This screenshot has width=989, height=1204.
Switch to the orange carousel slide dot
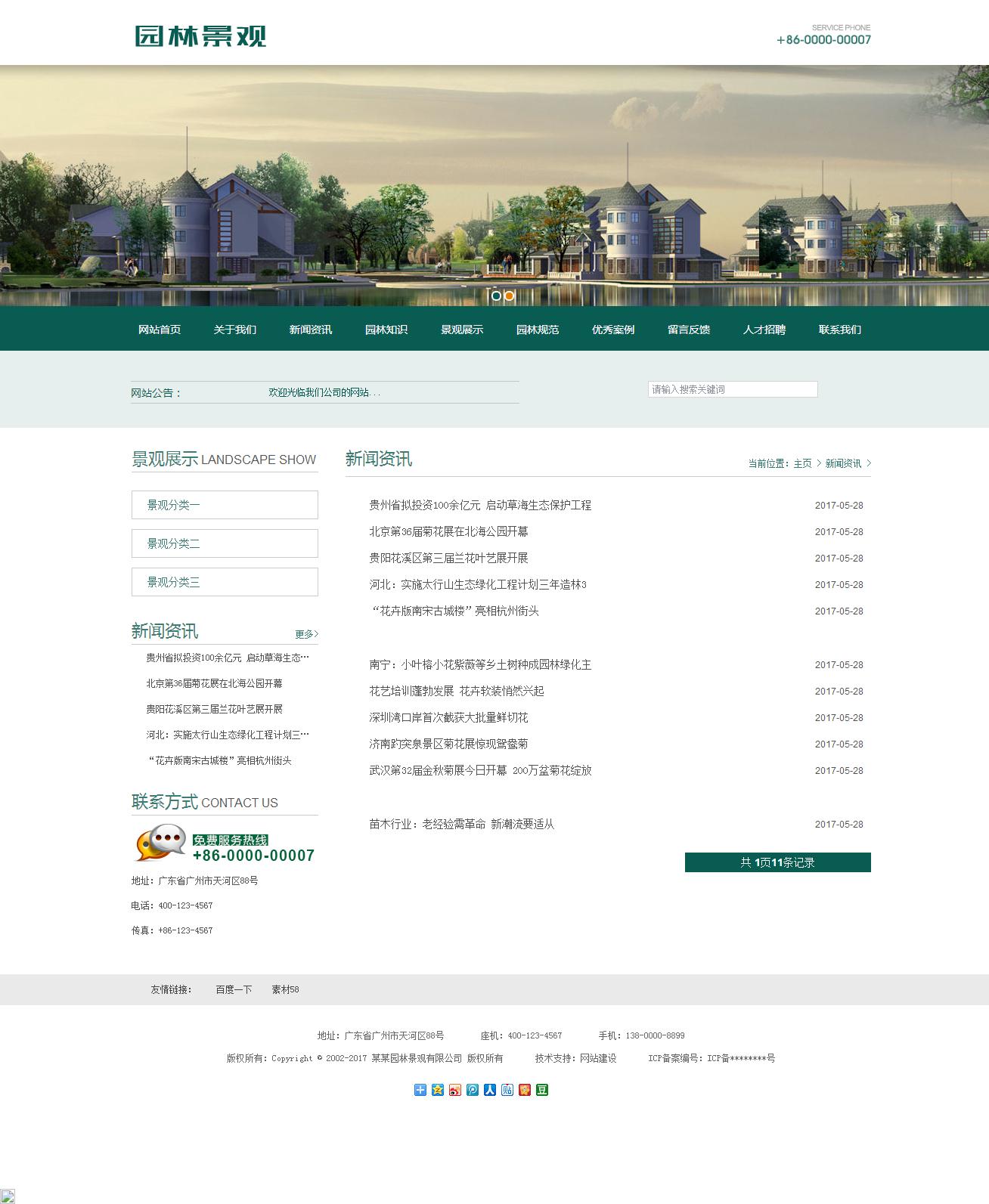[510, 296]
